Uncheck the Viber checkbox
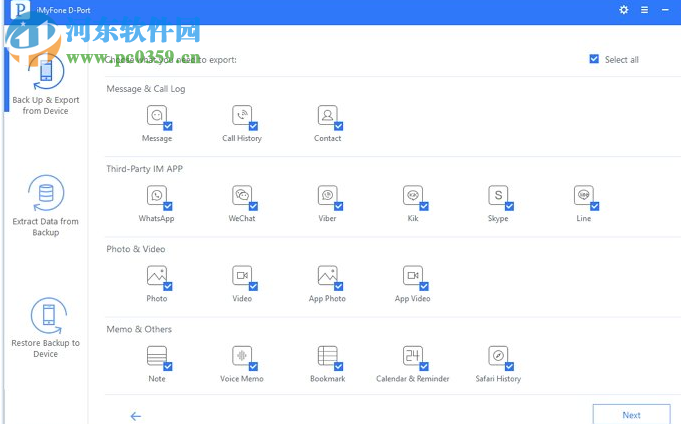 point(339,206)
